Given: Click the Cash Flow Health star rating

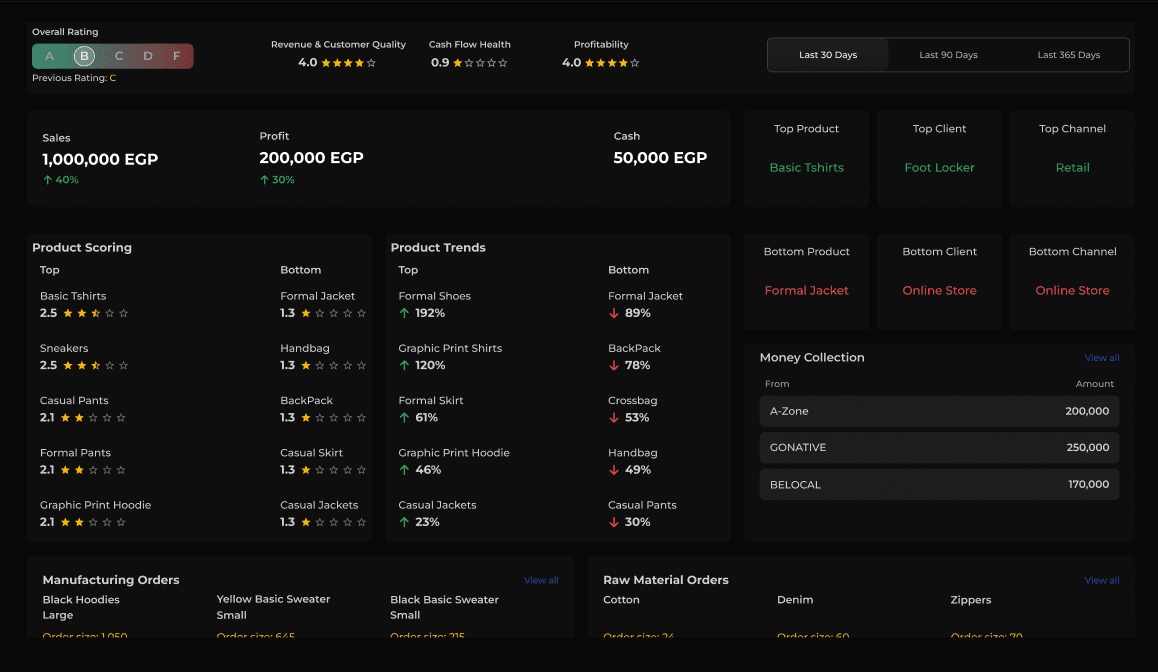Looking at the screenshot, I should click(x=480, y=63).
